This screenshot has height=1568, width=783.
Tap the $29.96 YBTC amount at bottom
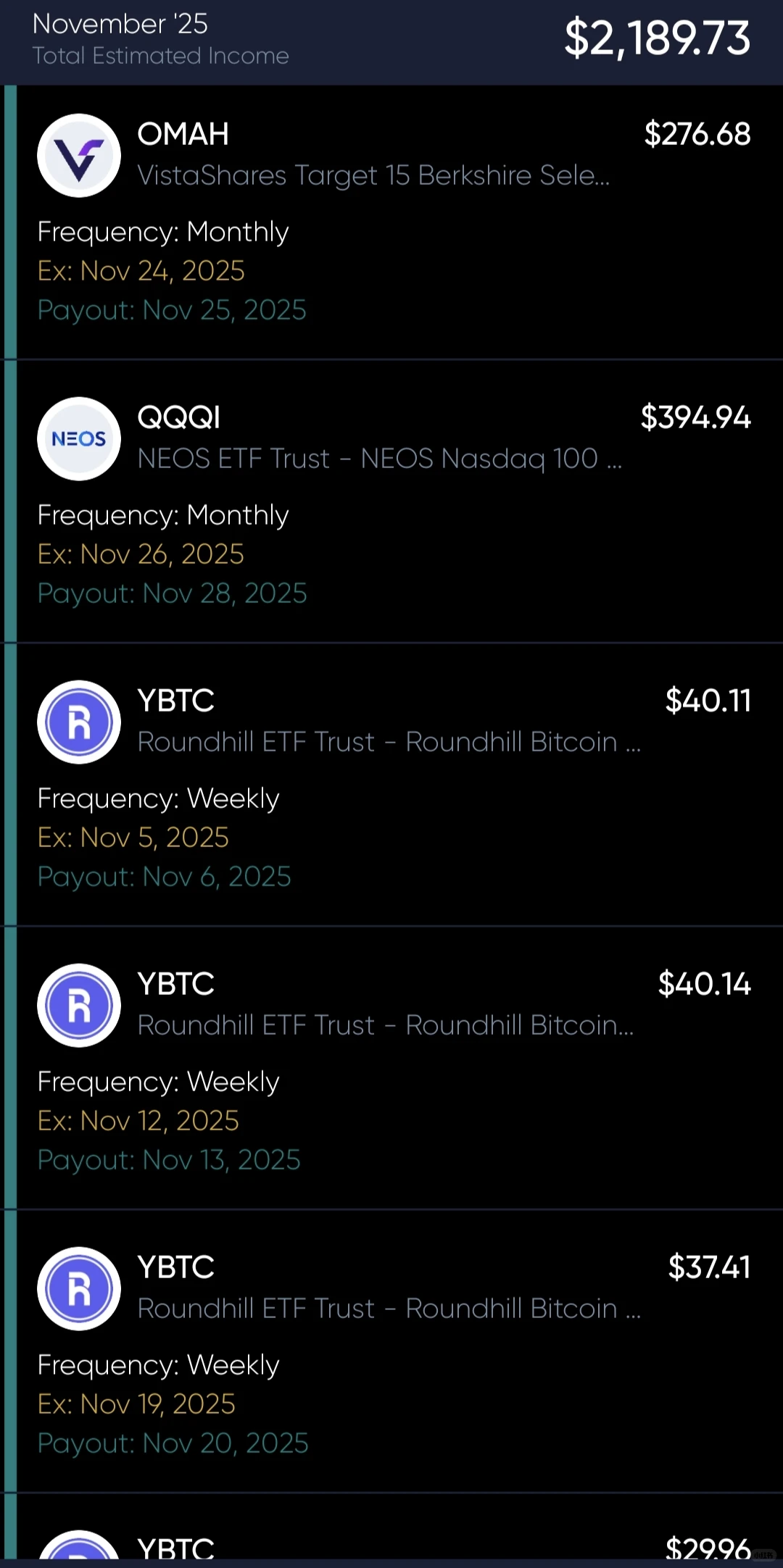click(x=708, y=1548)
